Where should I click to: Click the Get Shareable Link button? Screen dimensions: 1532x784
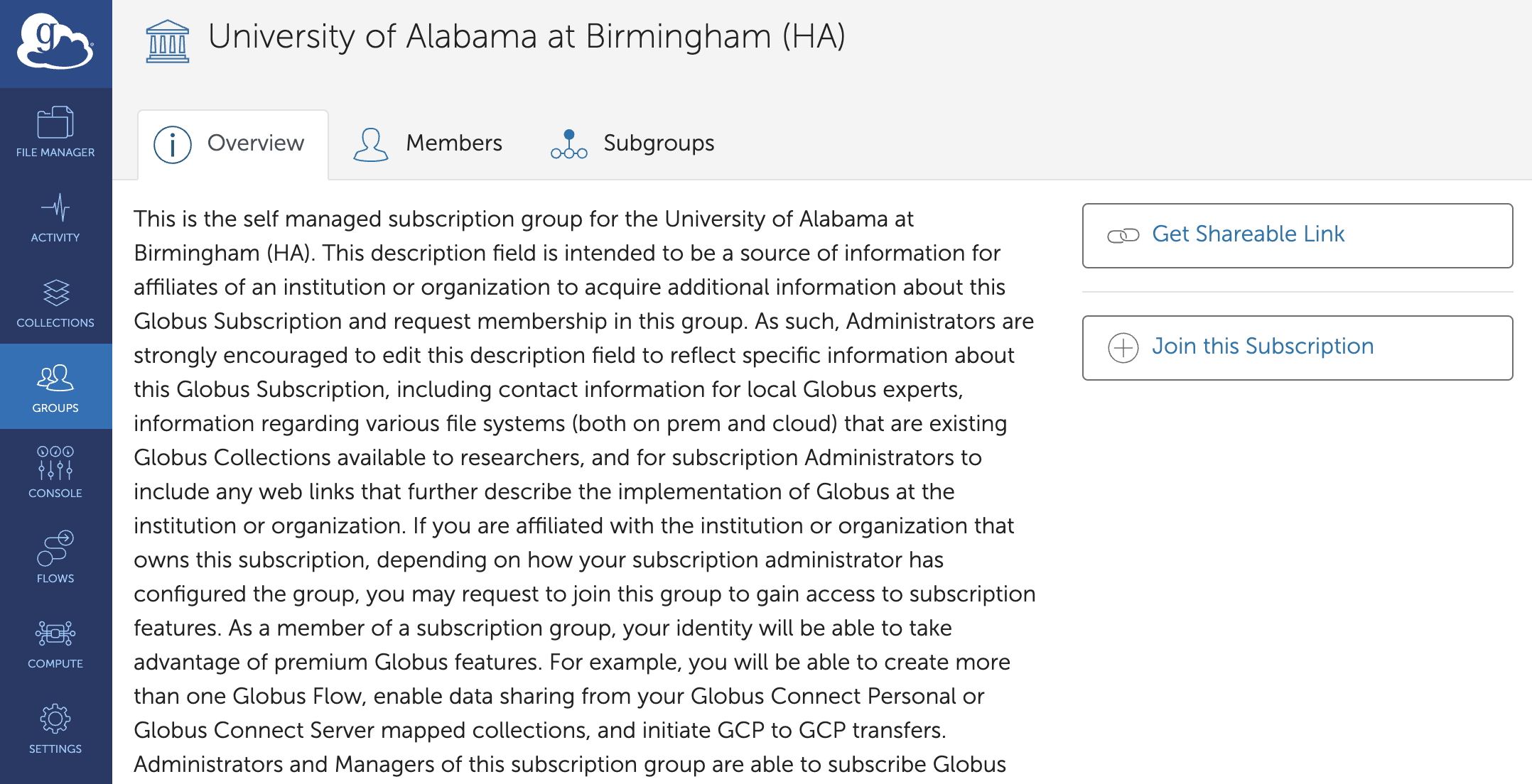[x=1297, y=235]
